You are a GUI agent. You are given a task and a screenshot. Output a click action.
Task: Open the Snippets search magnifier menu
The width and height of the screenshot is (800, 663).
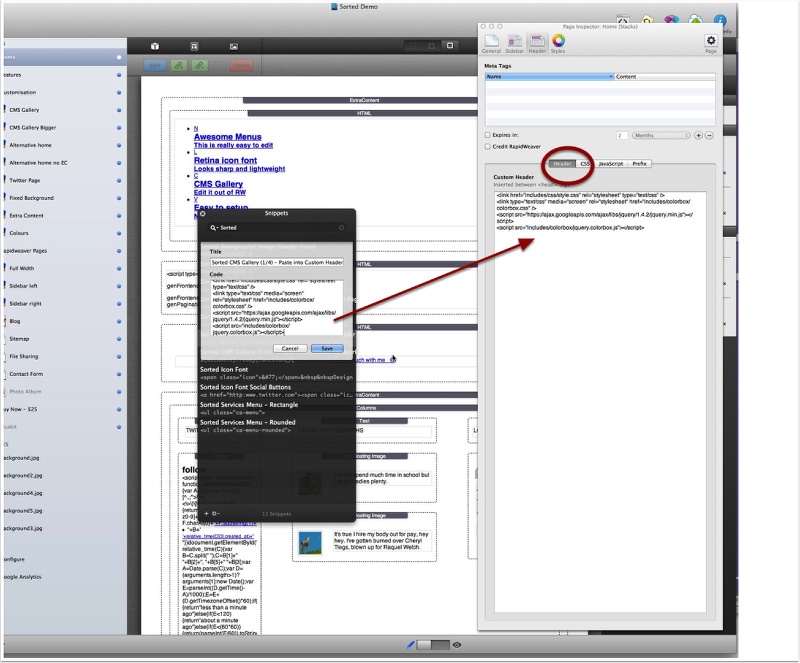(214, 228)
